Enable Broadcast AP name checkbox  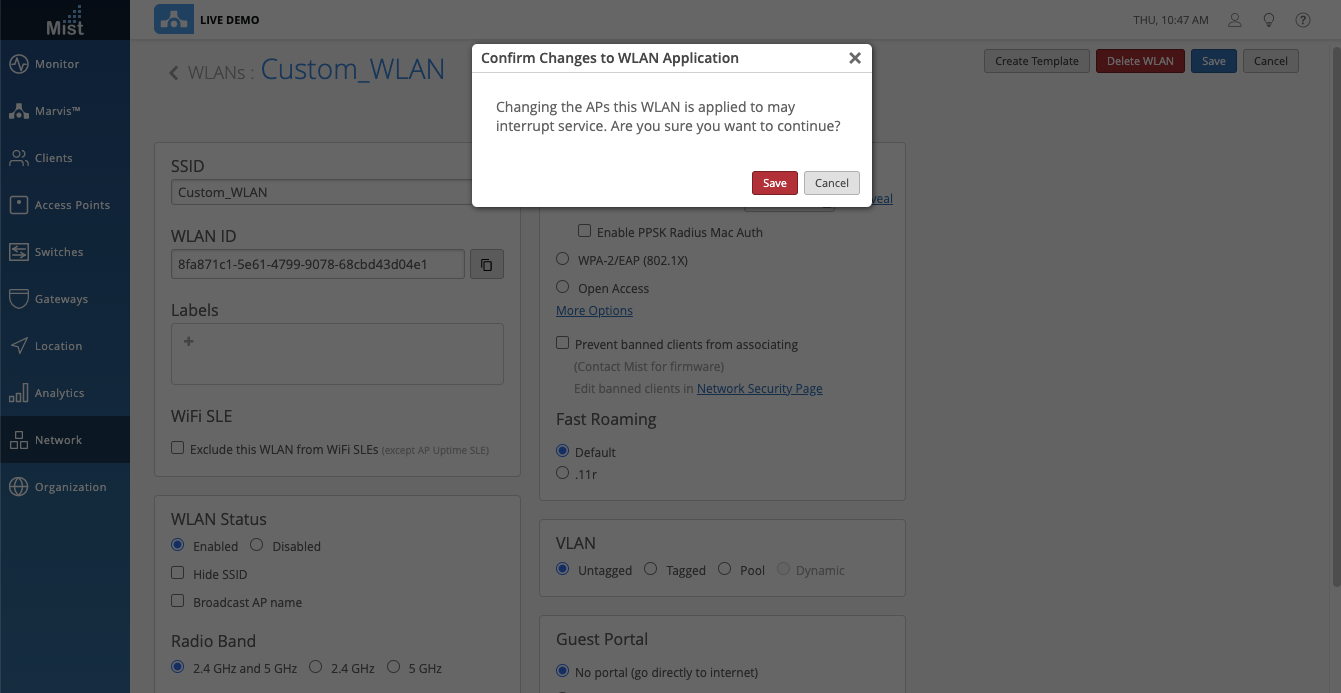178,601
